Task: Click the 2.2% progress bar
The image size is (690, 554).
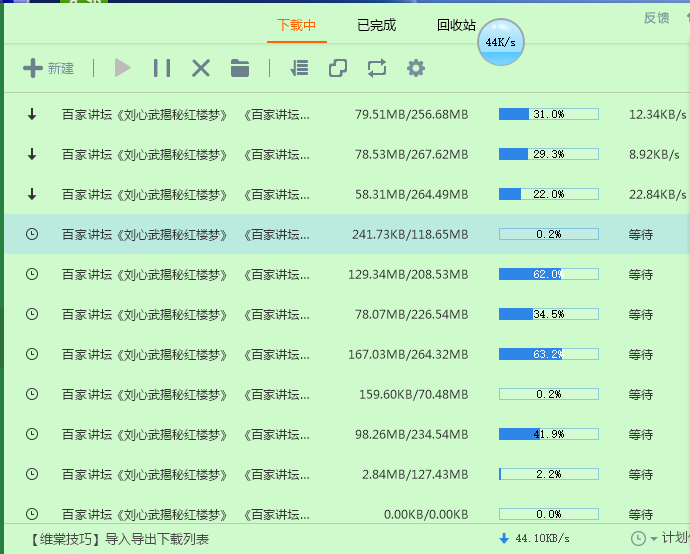Action: tap(549, 474)
